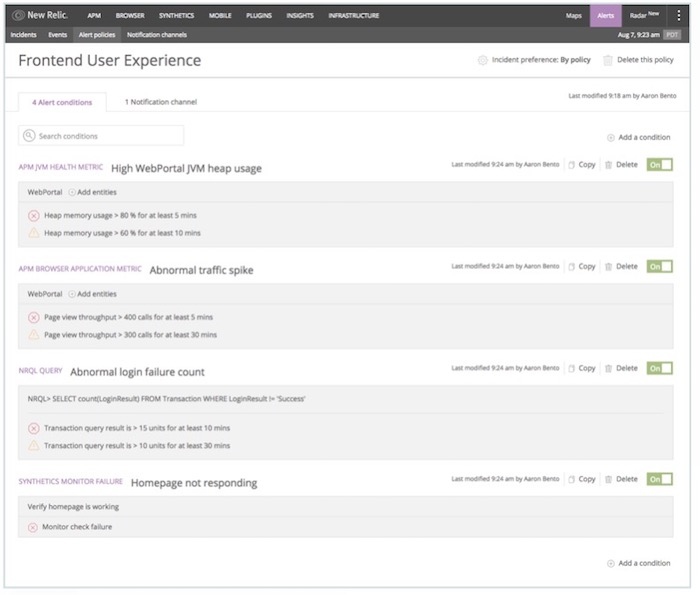Click Verify homepage is working monitor name
700x595 pixels.
73,507
